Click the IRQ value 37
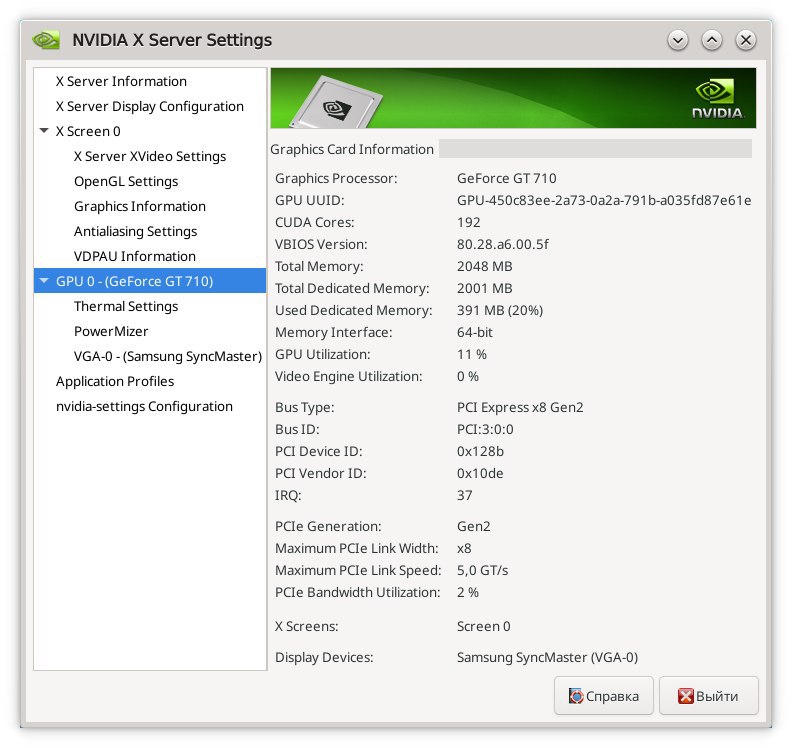The height and width of the screenshot is (748, 792). click(x=464, y=495)
